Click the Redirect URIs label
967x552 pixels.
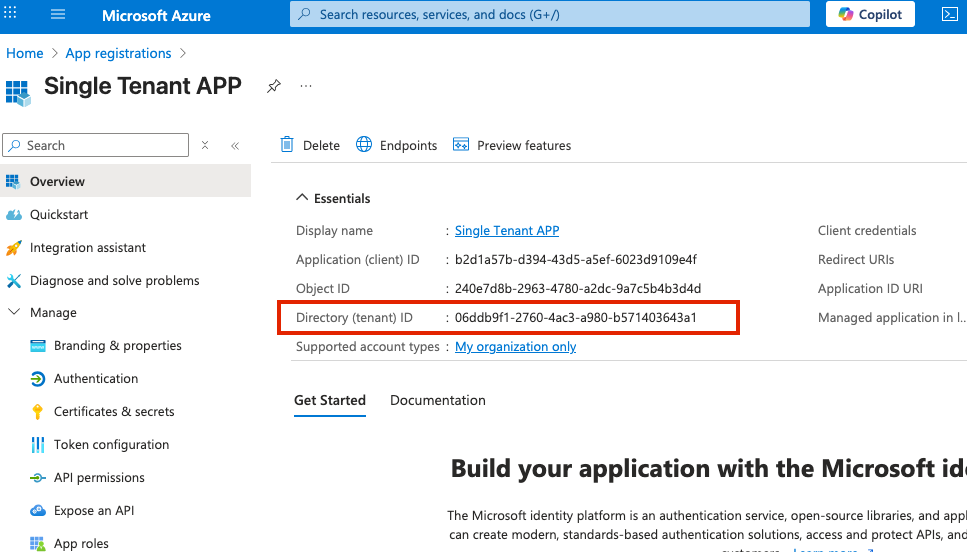(x=856, y=260)
